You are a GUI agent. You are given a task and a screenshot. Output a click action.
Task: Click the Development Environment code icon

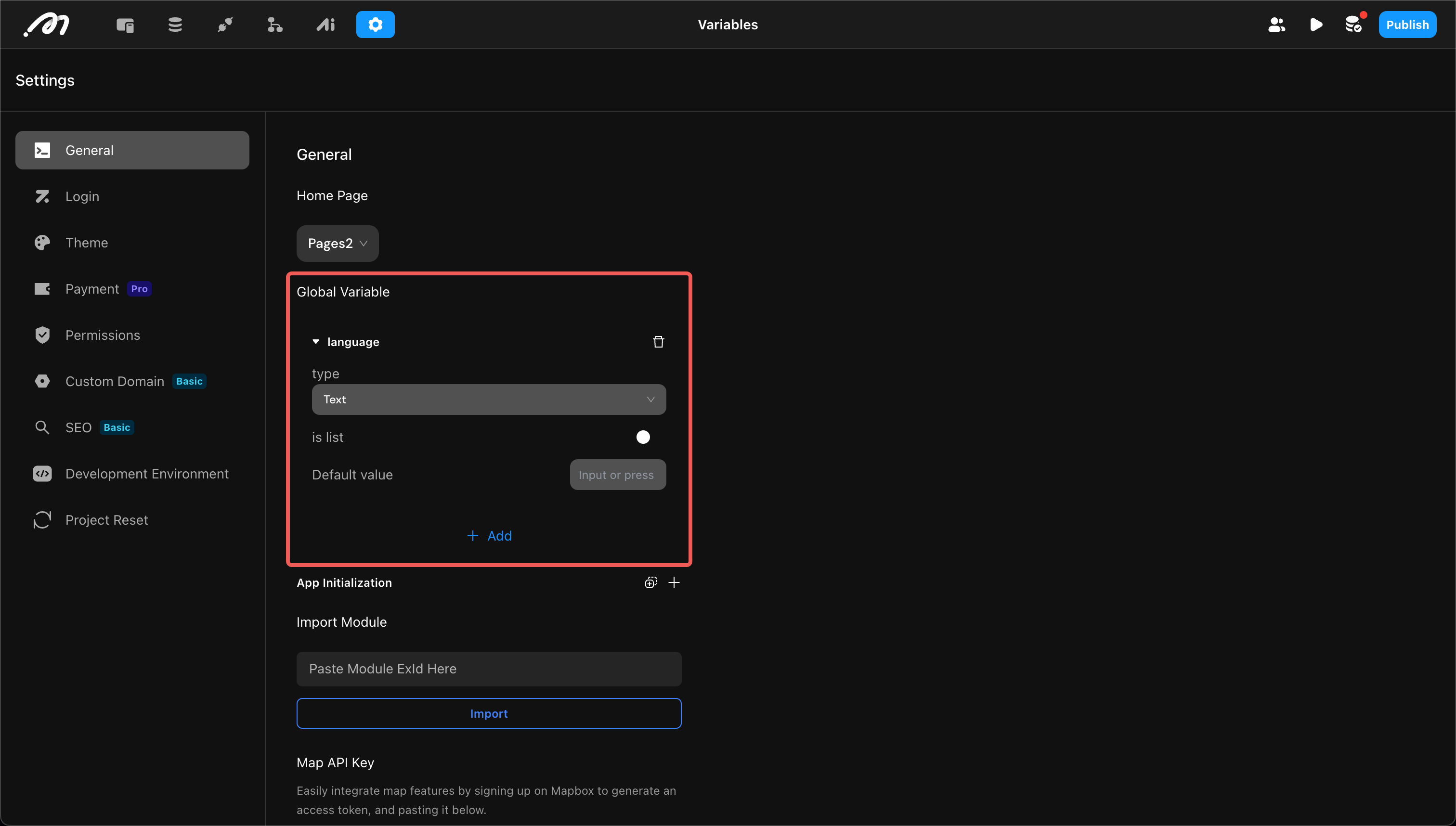42,474
